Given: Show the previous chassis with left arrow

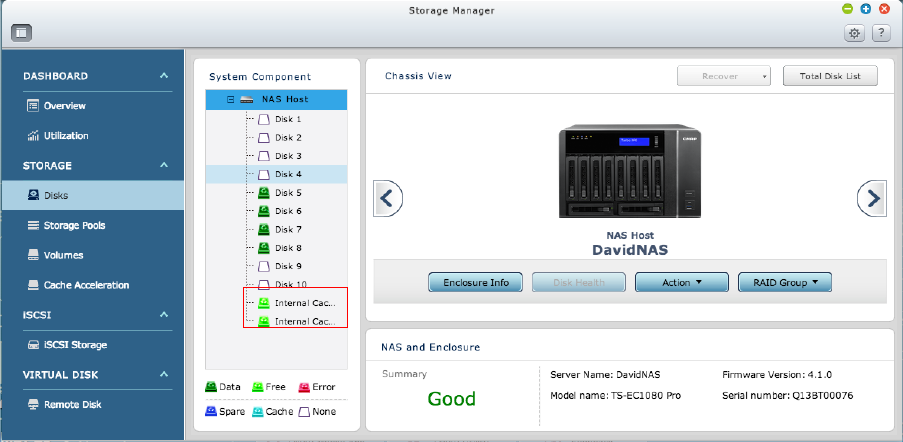Looking at the screenshot, I should [x=388, y=199].
